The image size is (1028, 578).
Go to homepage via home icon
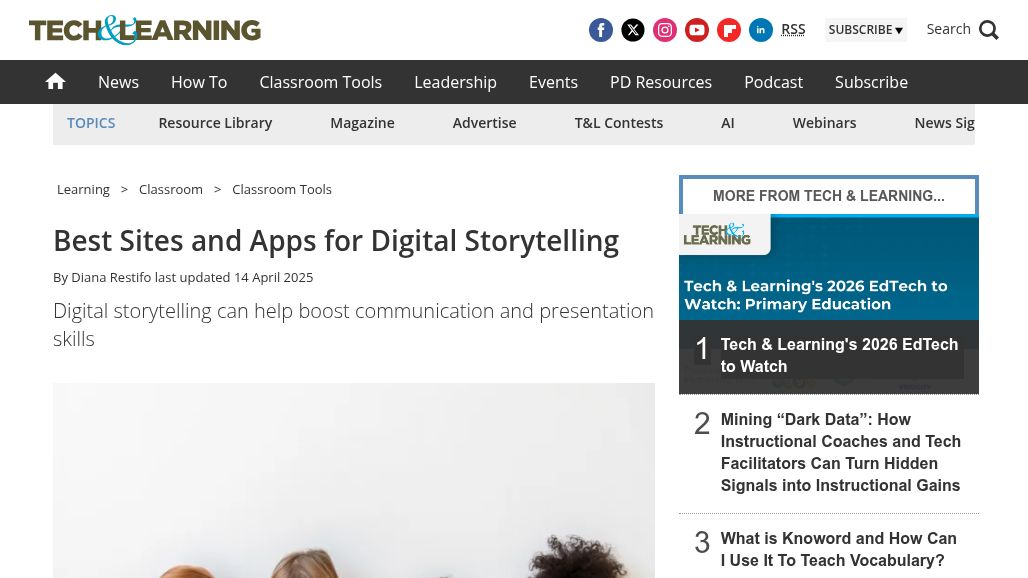[x=56, y=82]
